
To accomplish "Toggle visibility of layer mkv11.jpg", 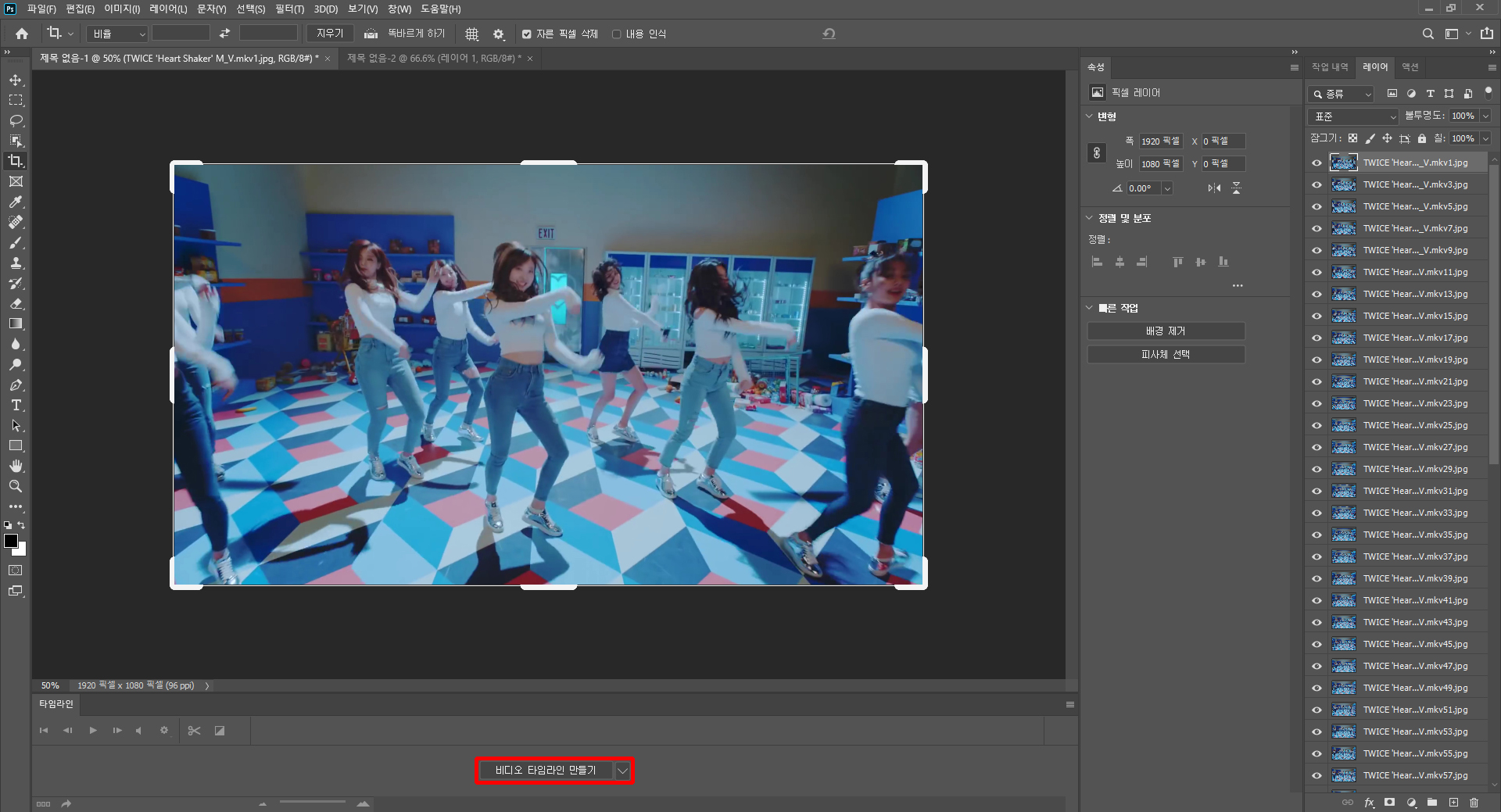I will [x=1317, y=272].
